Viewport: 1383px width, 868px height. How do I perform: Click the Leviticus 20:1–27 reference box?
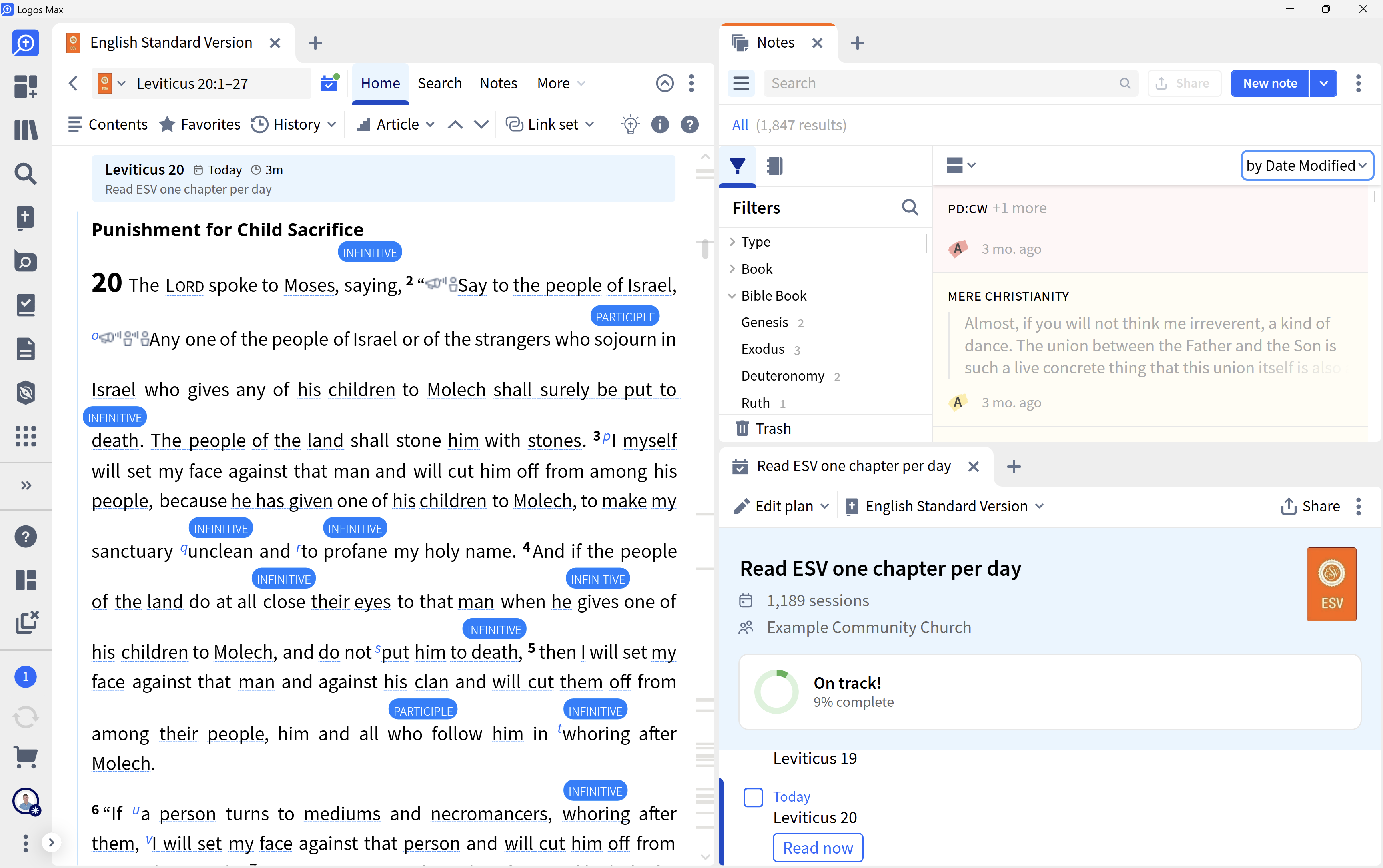201,84
